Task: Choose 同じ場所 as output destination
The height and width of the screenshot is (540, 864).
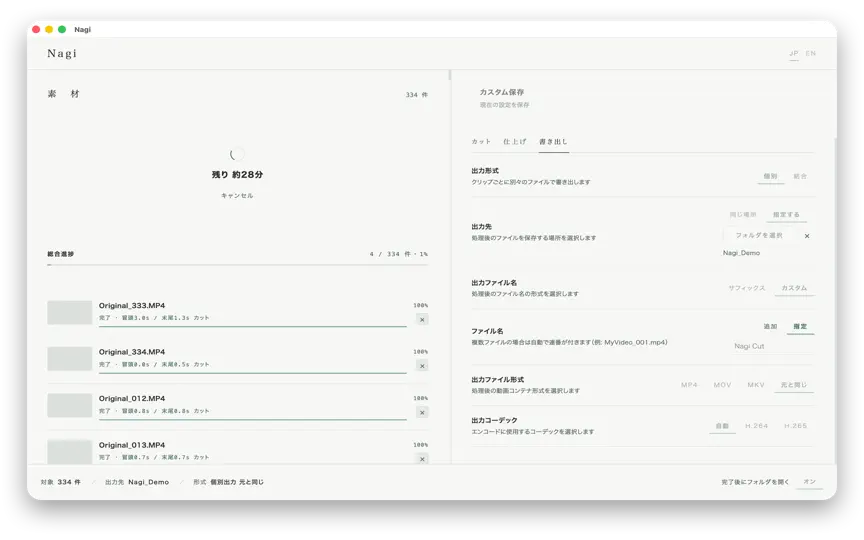Action: 743,214
